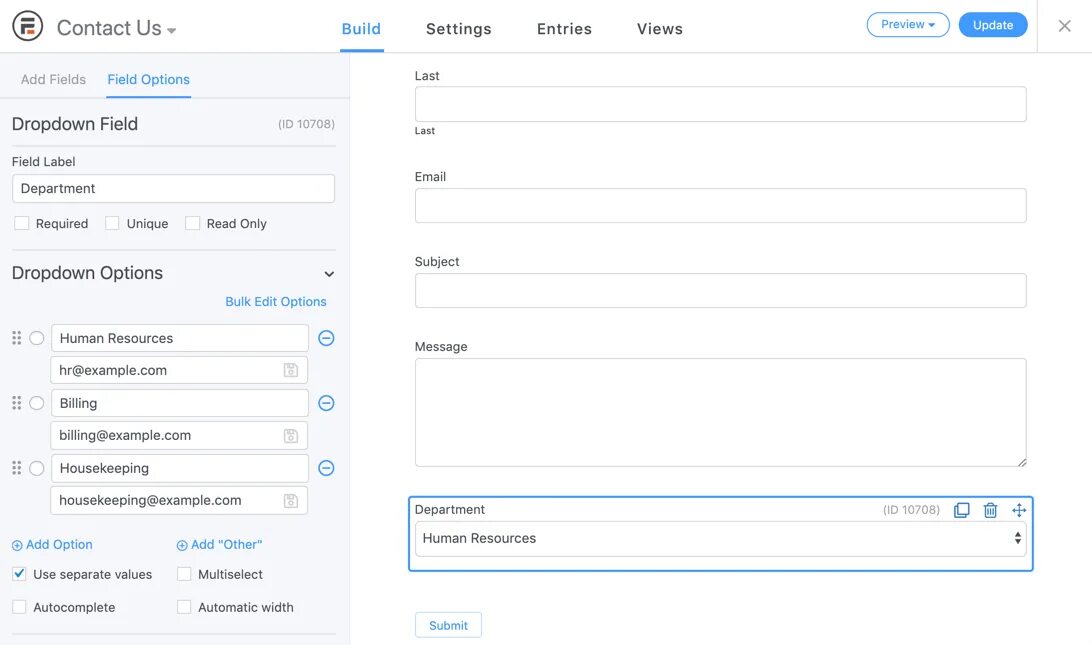Screen dimensions: 1092x645
Task: Switch to the Add Fields tab
Action: (x=53, y=79)
